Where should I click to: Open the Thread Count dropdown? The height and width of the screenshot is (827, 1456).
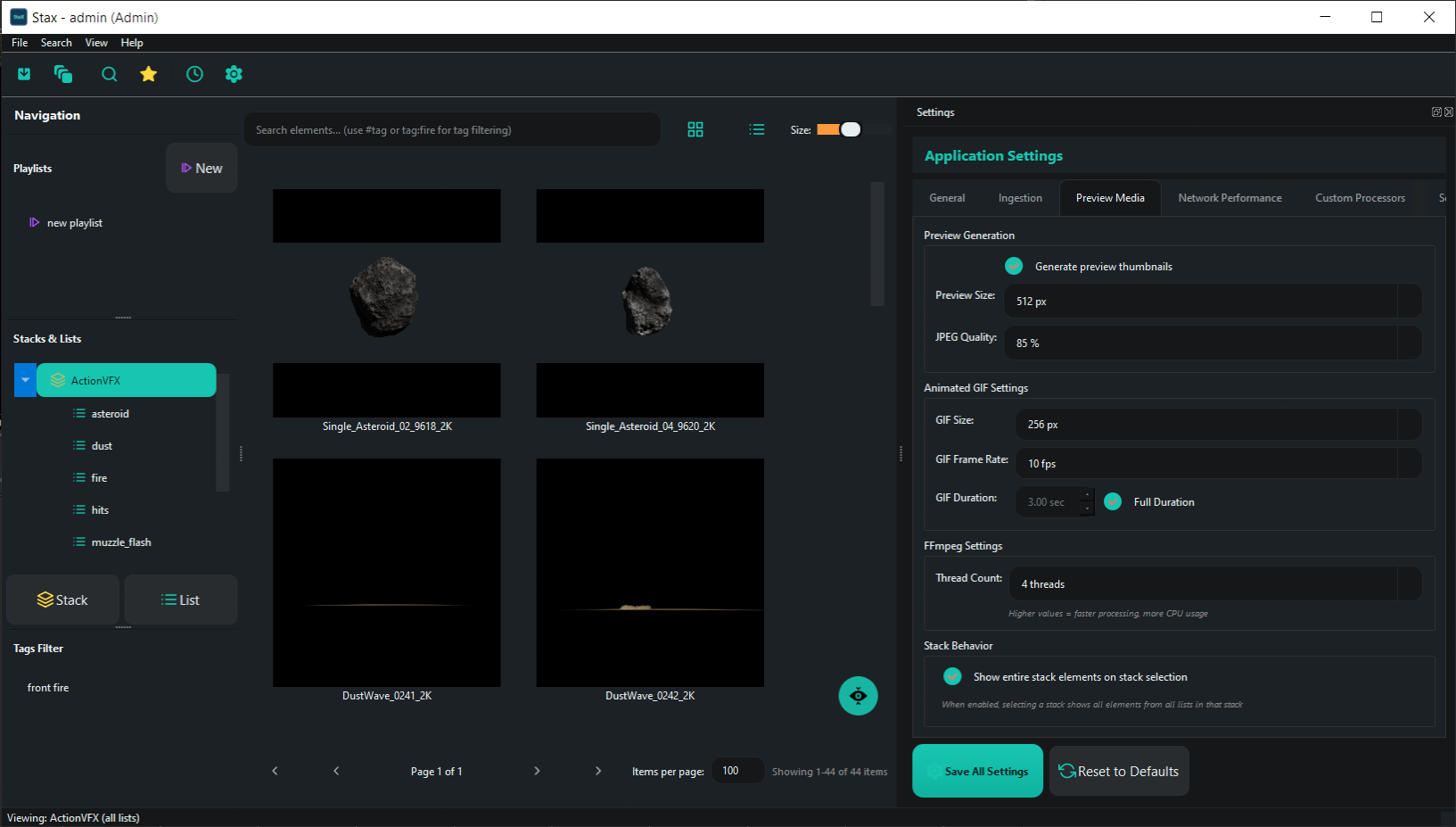(x=1214, y=583)
